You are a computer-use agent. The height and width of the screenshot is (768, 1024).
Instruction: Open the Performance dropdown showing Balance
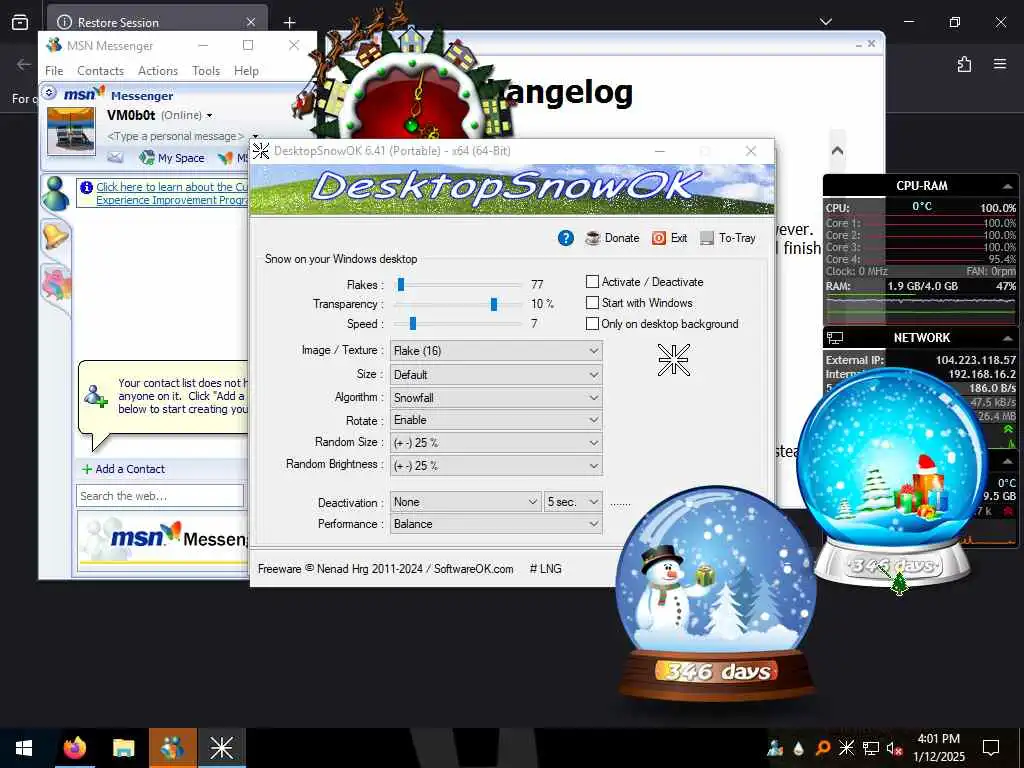coord(496,524)
